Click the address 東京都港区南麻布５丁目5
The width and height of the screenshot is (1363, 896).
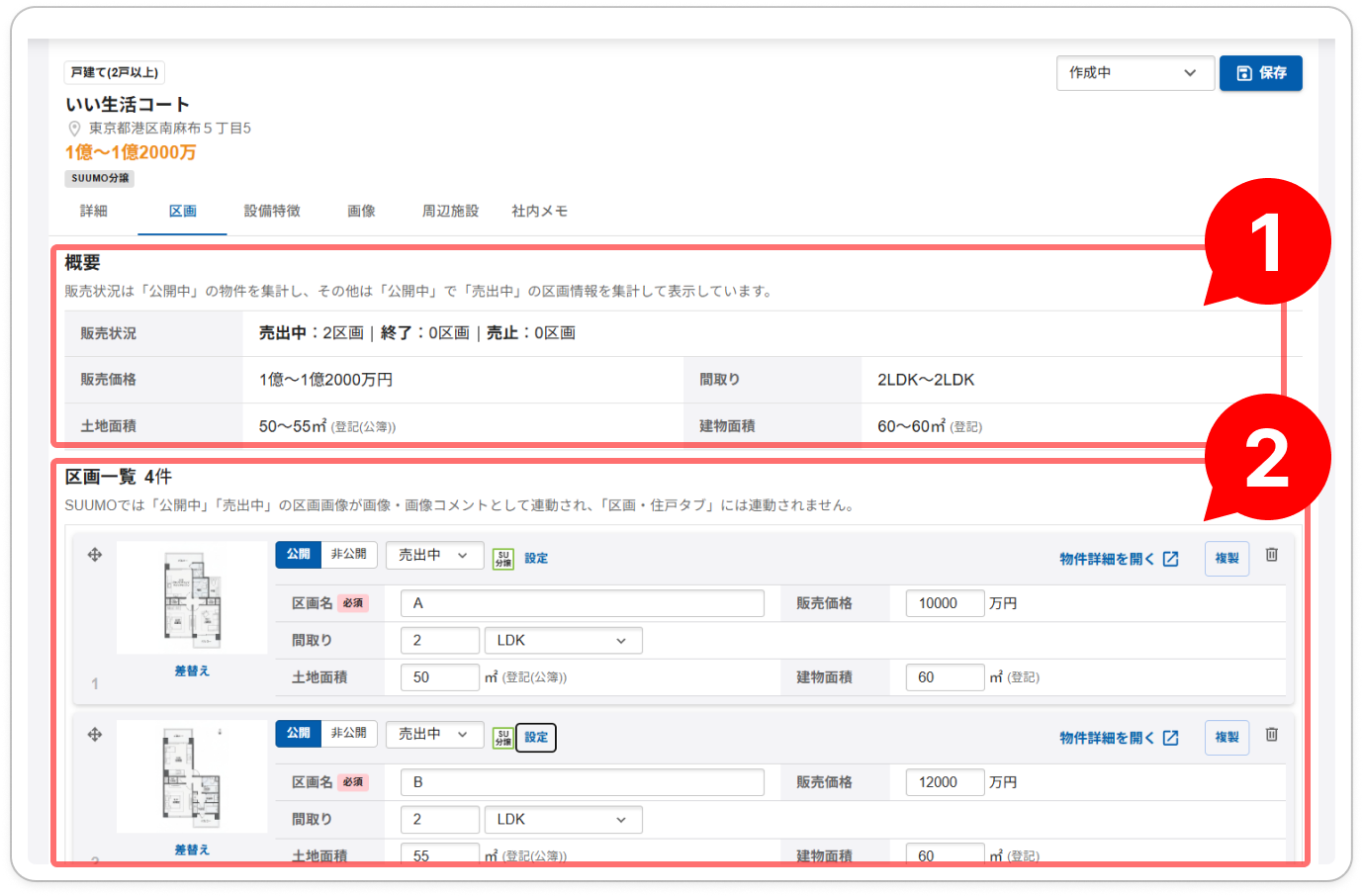tap(170, 129)
